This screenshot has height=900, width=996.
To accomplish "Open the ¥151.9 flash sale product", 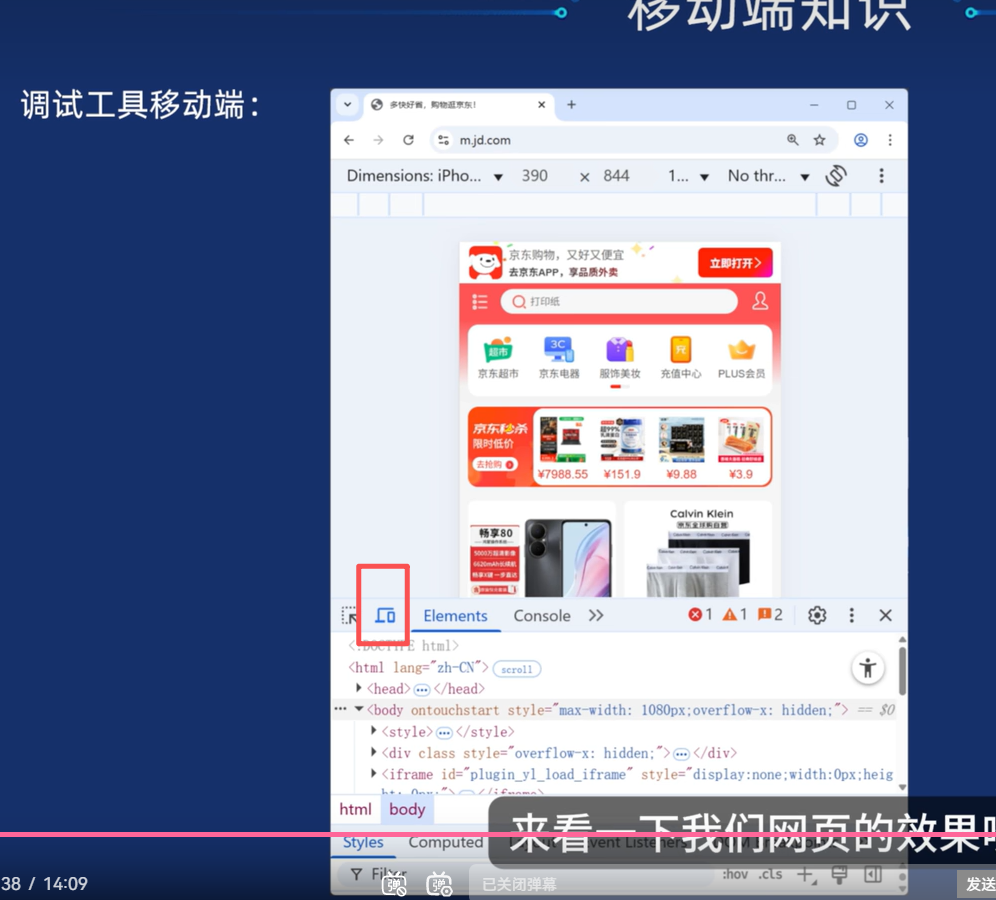I will 622,448.
